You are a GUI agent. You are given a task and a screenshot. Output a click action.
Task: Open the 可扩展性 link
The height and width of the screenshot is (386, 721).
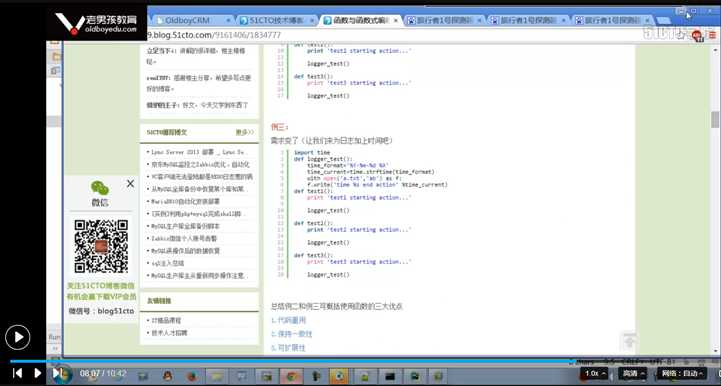click(288, 348)
